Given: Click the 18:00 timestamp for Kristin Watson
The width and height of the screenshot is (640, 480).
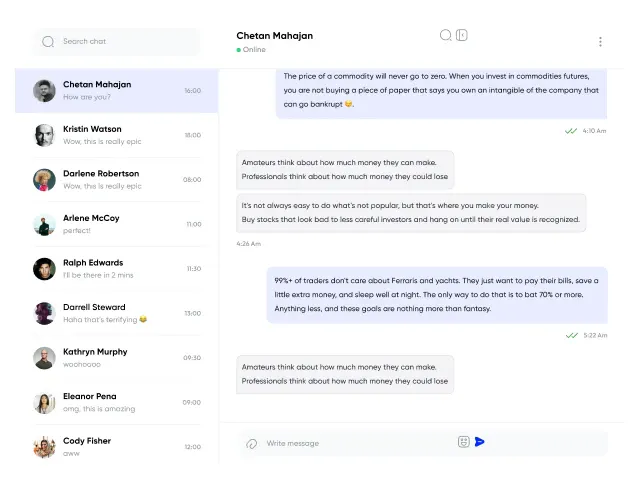Looking at the screenshot, I should tap(193, 135).
